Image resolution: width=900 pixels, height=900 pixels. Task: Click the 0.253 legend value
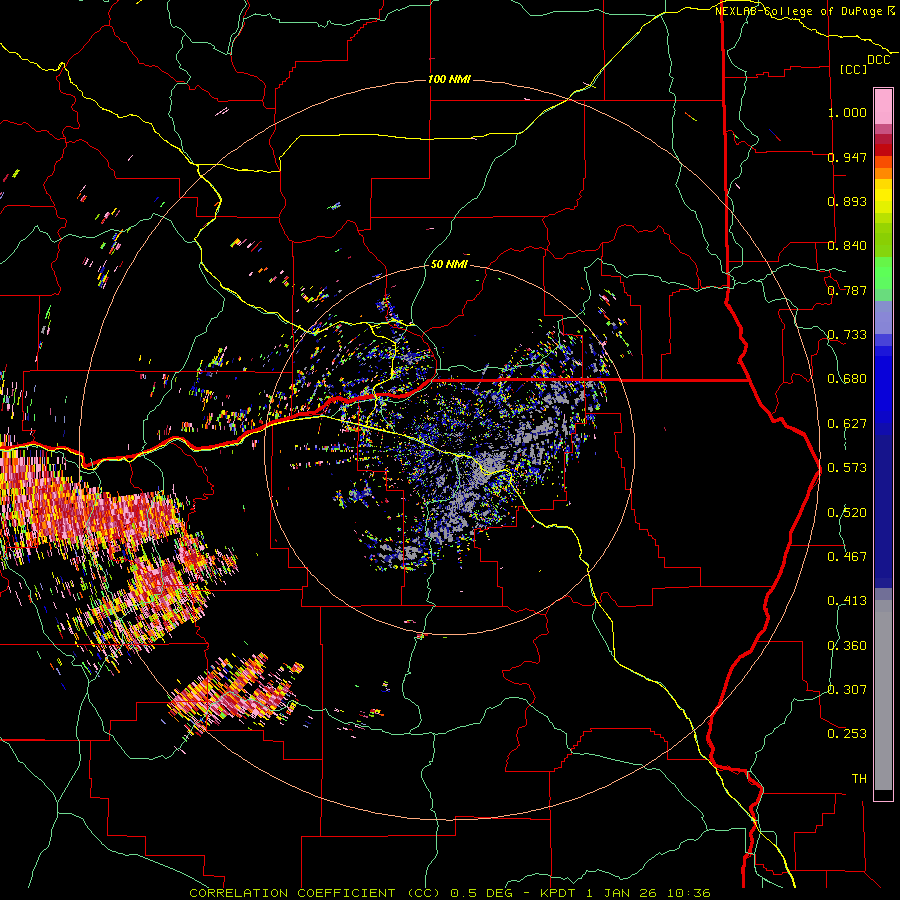(847, 734)
